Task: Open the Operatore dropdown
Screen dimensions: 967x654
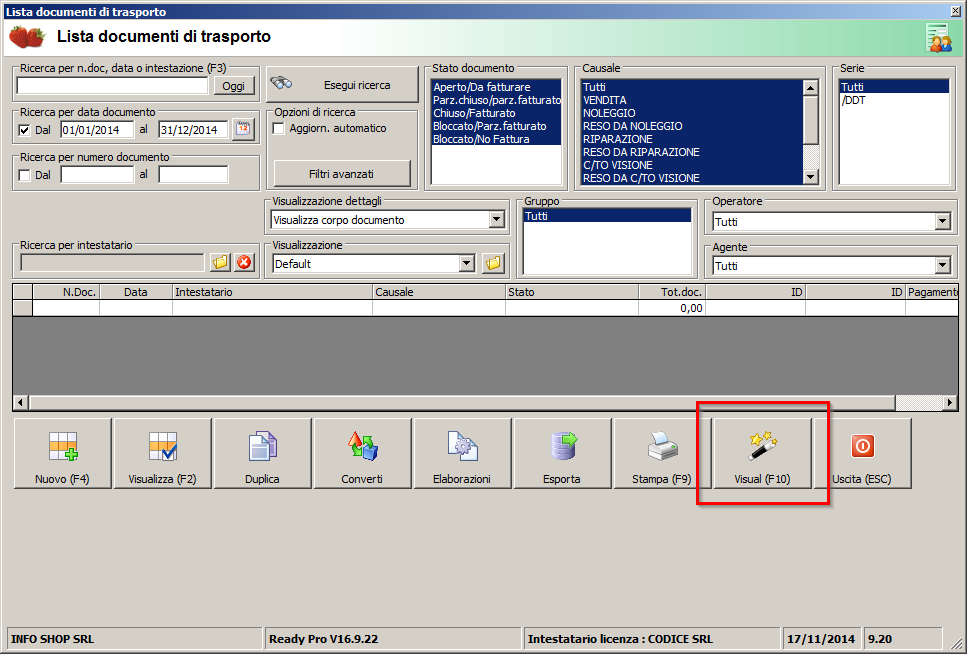Action: click(942, 221)
